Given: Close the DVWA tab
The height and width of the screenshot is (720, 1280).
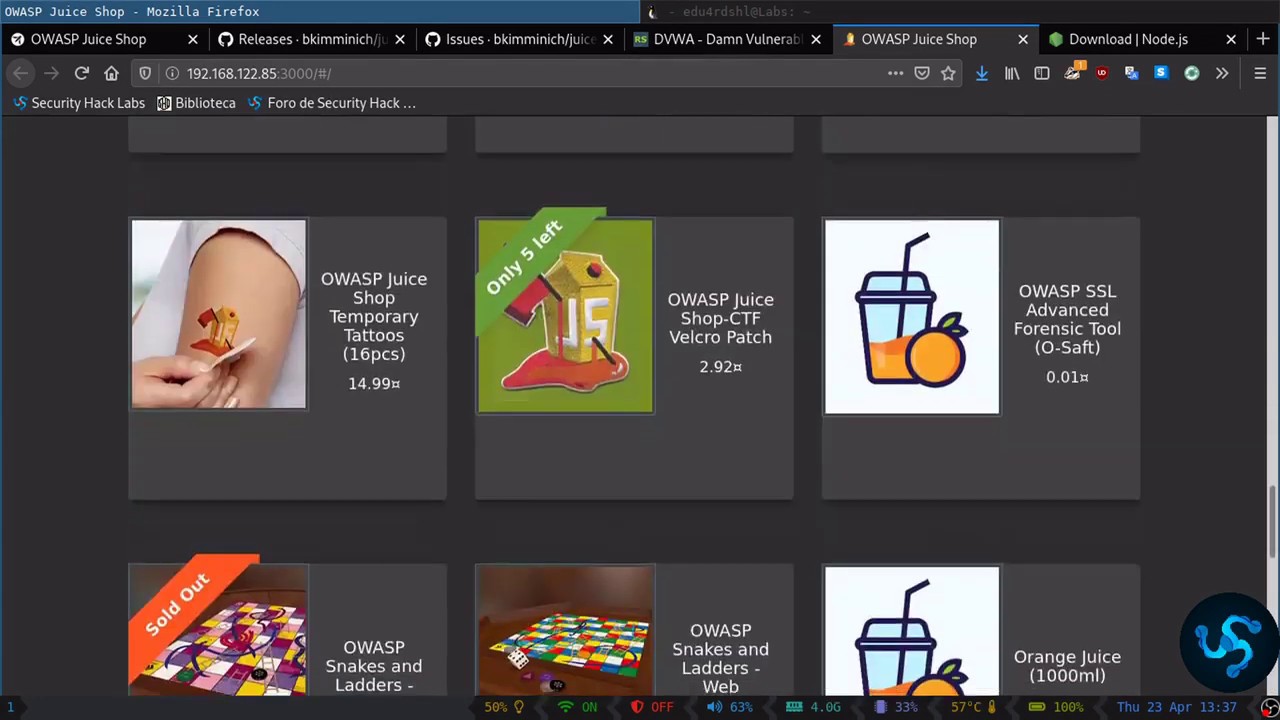Looking at the screenshot, I should click(x=816, y=39).
